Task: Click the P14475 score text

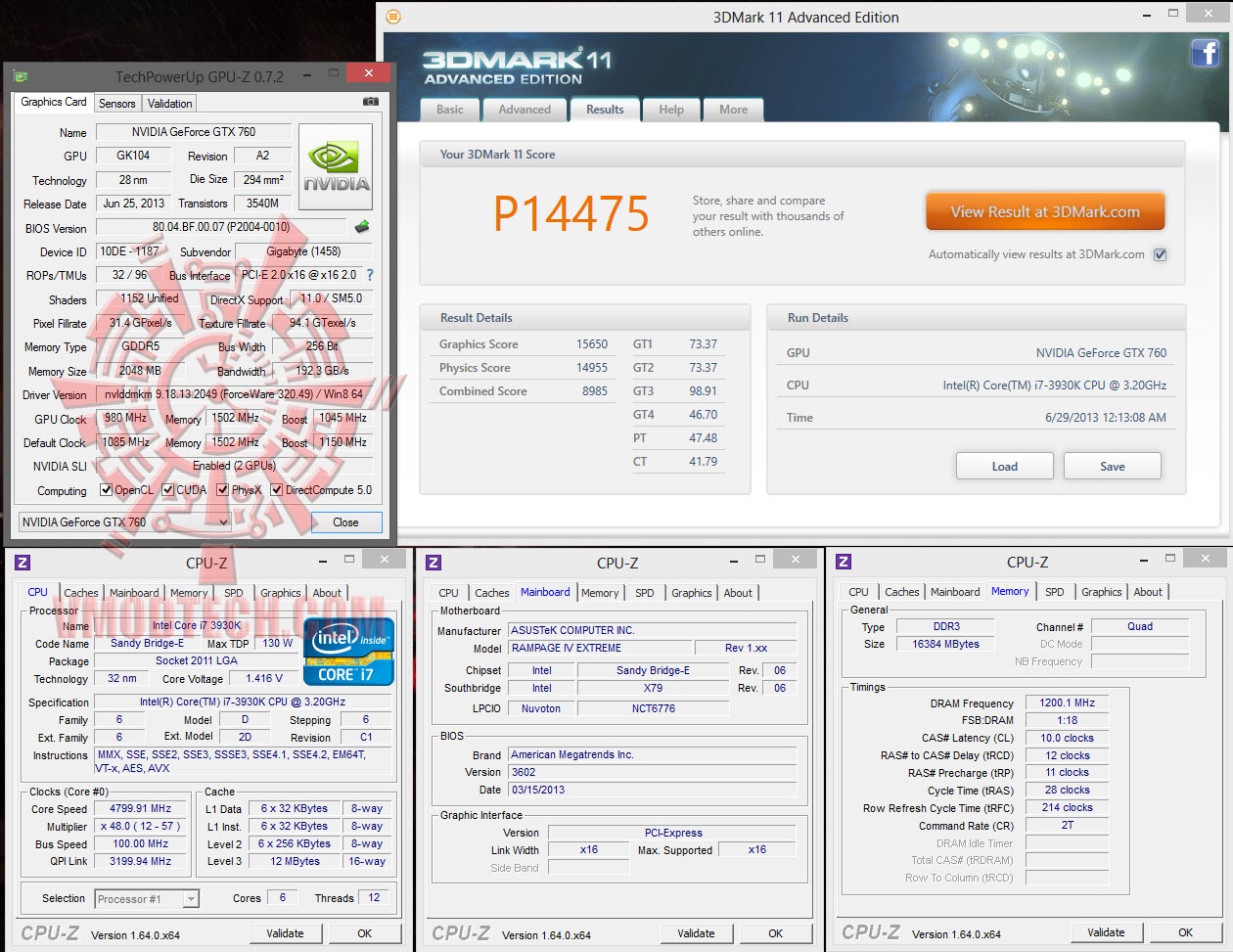Action: click(x=571, y=213)
